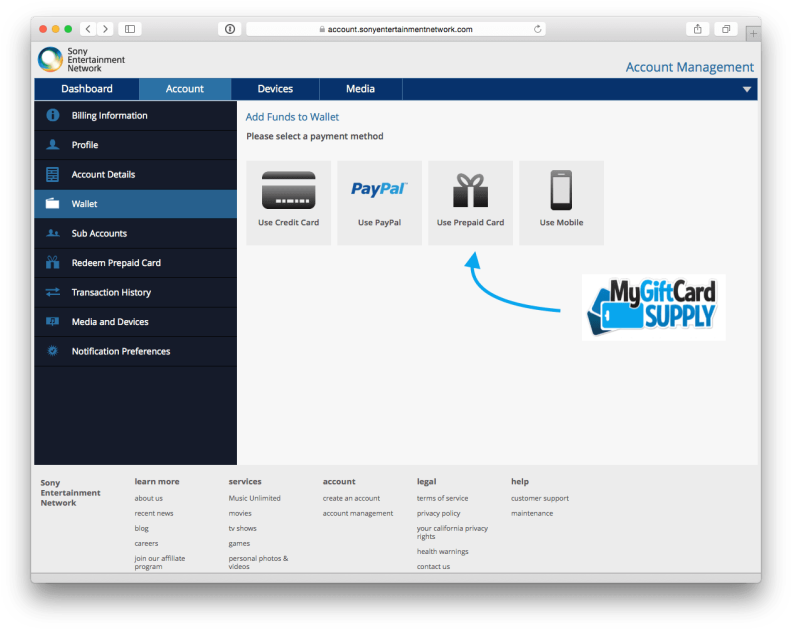Image resolution: width=791 pixels, height=629 pixels.
Task: Show all tabs with the tab overview icon
Action: [726, 29]
